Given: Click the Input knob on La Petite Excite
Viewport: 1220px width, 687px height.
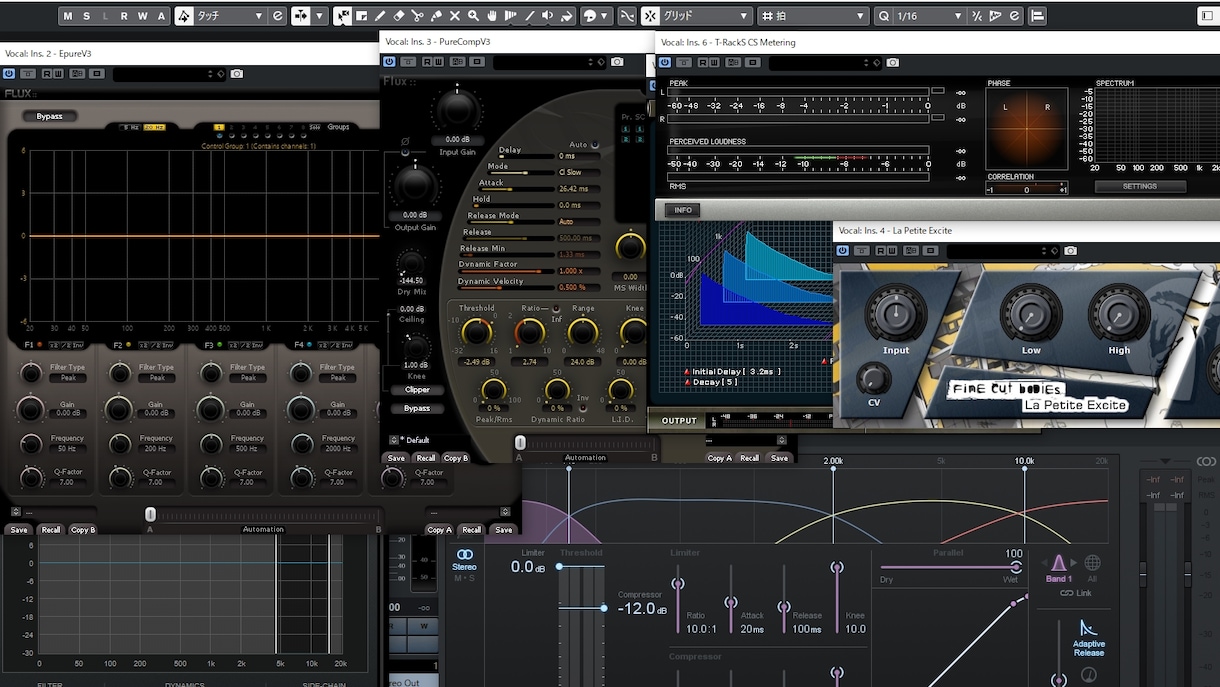Looking at the screenshot, I should [x=896, y=315].
